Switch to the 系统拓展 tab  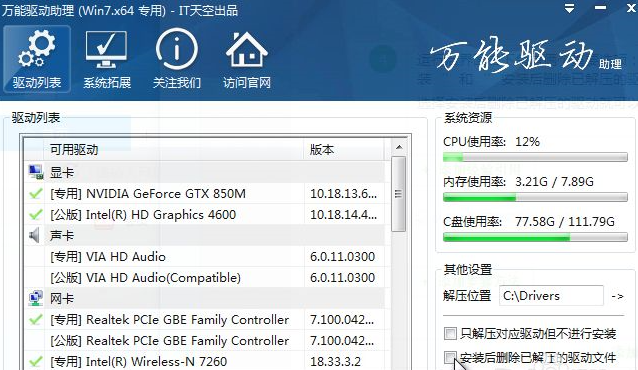[107, 59]
